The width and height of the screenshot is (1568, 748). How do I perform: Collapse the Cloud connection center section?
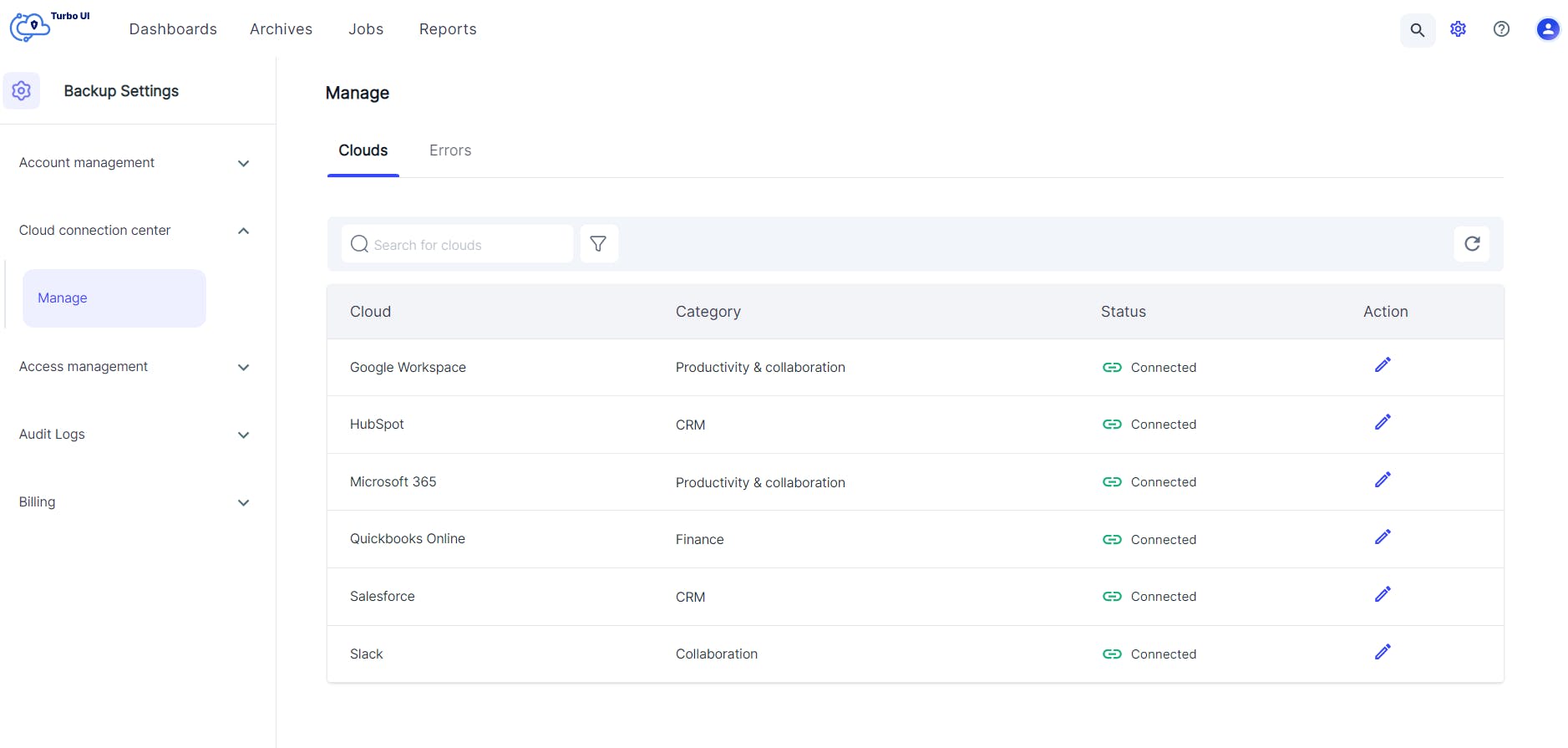(243, 231)
